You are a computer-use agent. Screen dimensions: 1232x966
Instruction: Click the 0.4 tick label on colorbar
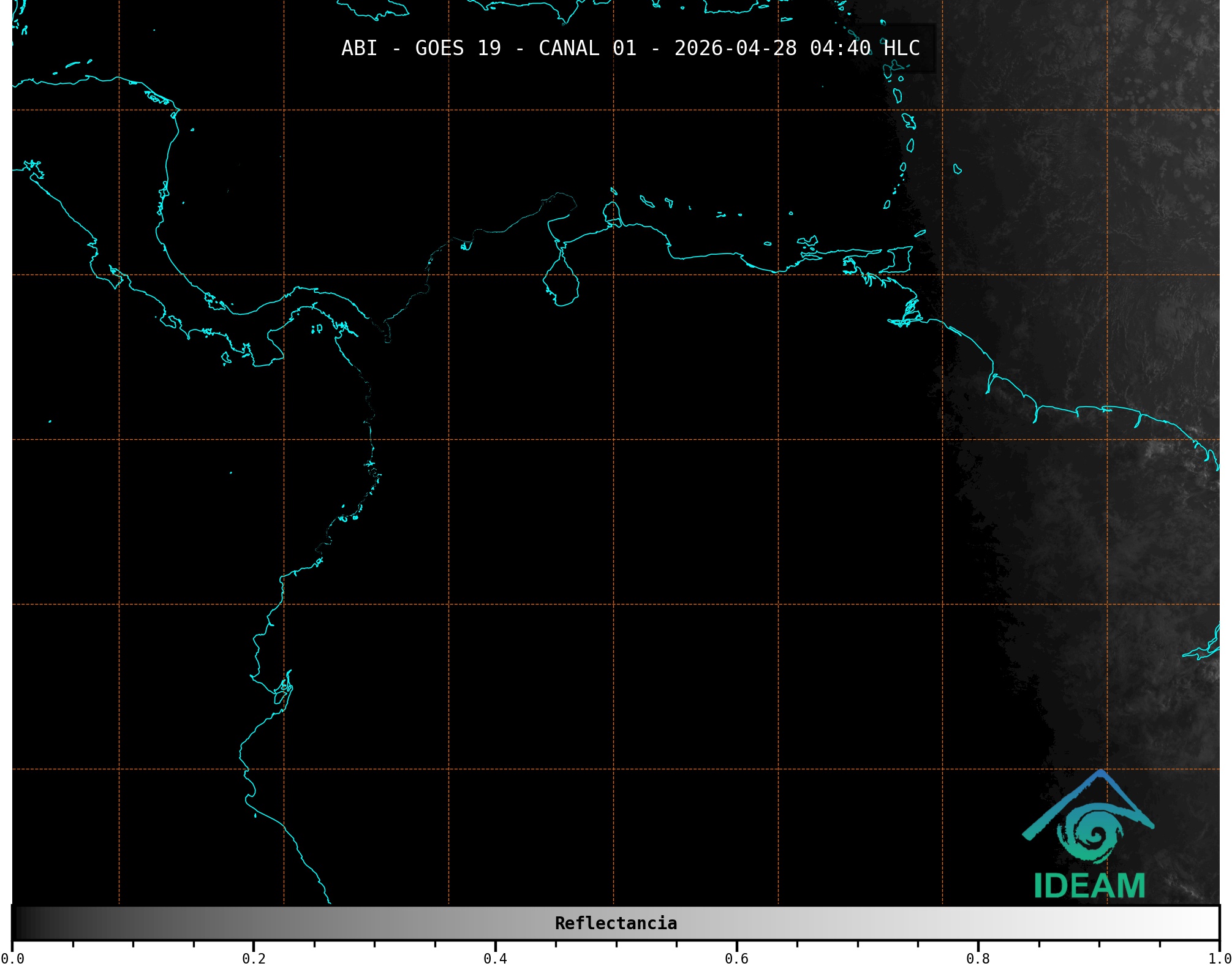495,958
